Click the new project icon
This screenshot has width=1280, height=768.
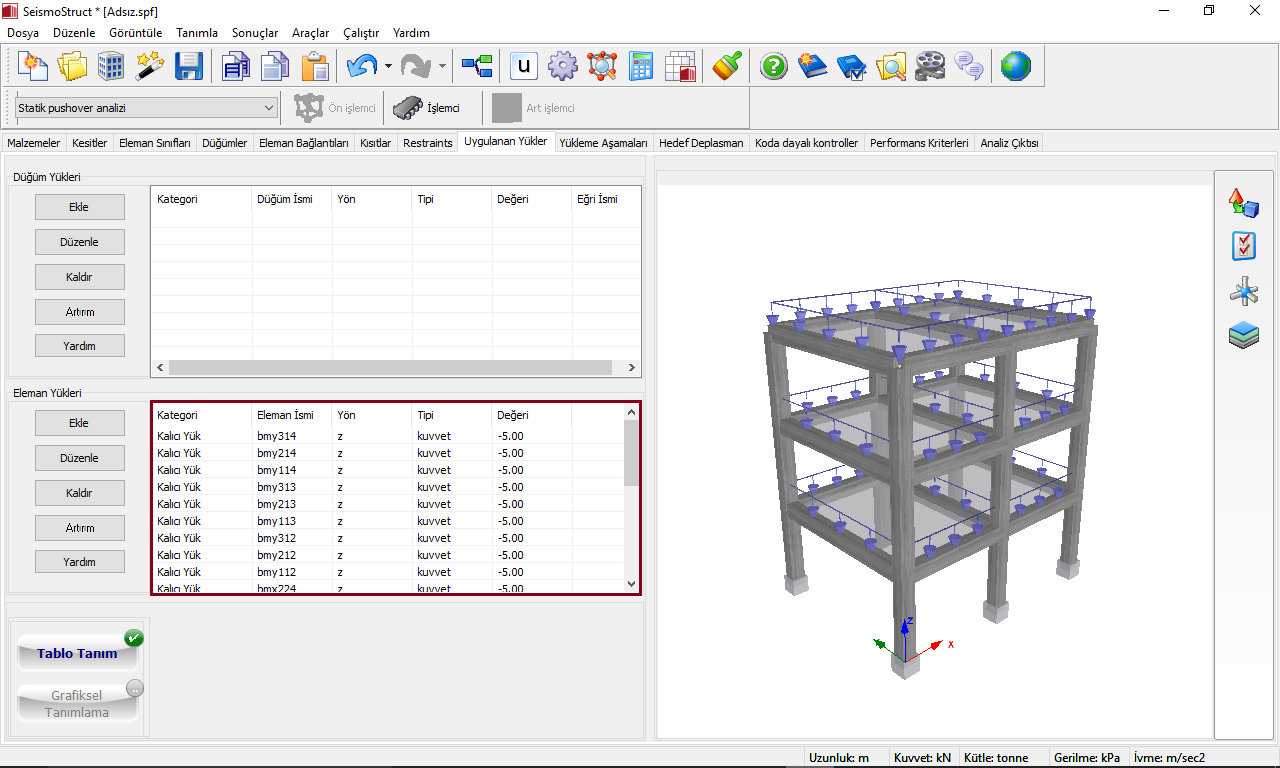point(34,67)
